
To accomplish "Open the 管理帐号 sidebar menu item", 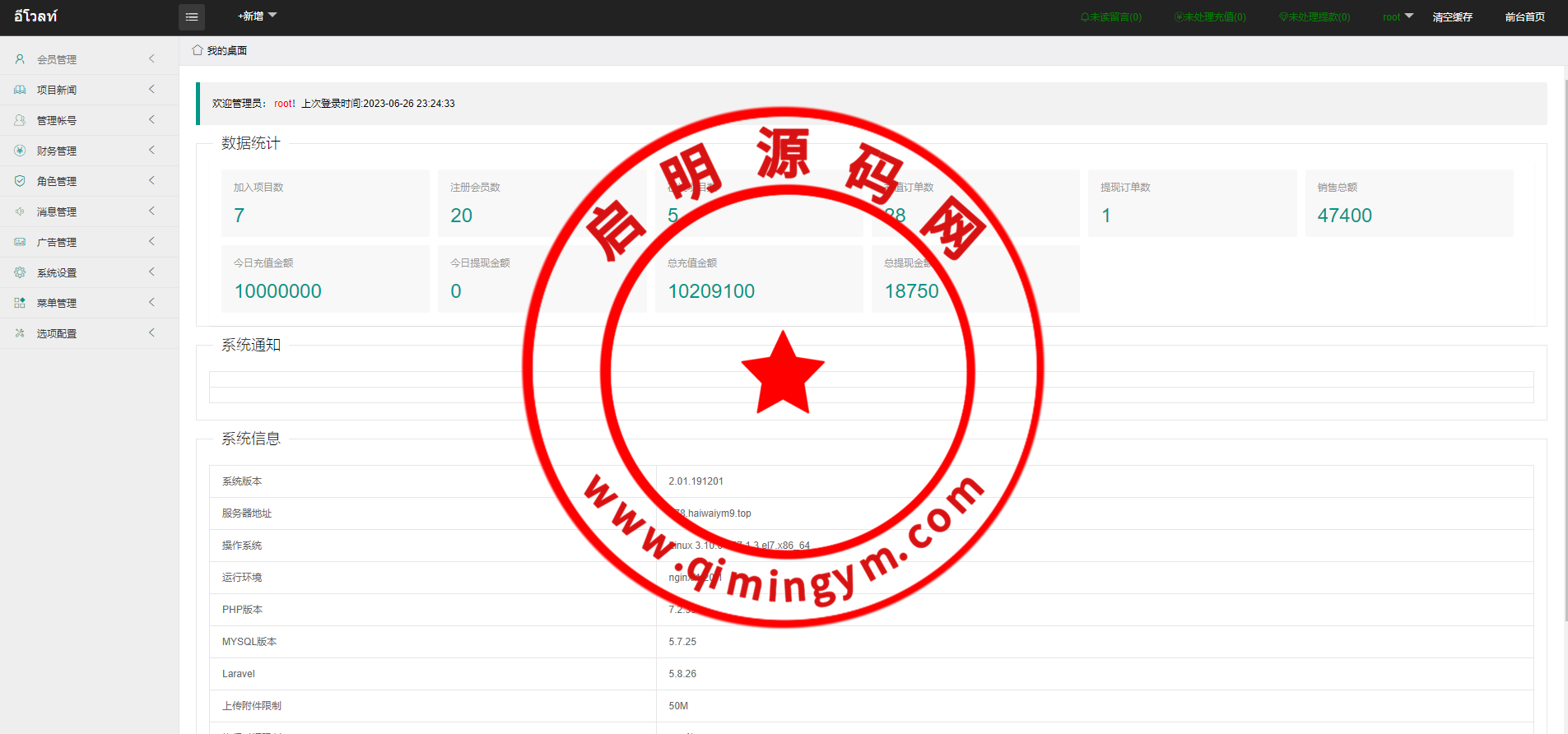I will click(x=57, y=120).
